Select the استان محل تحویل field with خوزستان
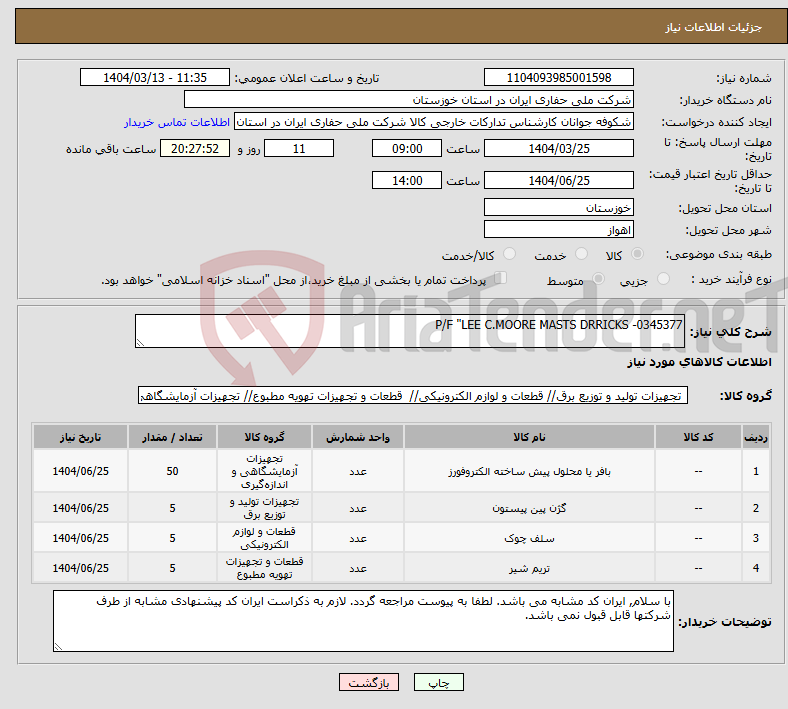The width and height of the screenshot is (788, 709). (559, 207)
